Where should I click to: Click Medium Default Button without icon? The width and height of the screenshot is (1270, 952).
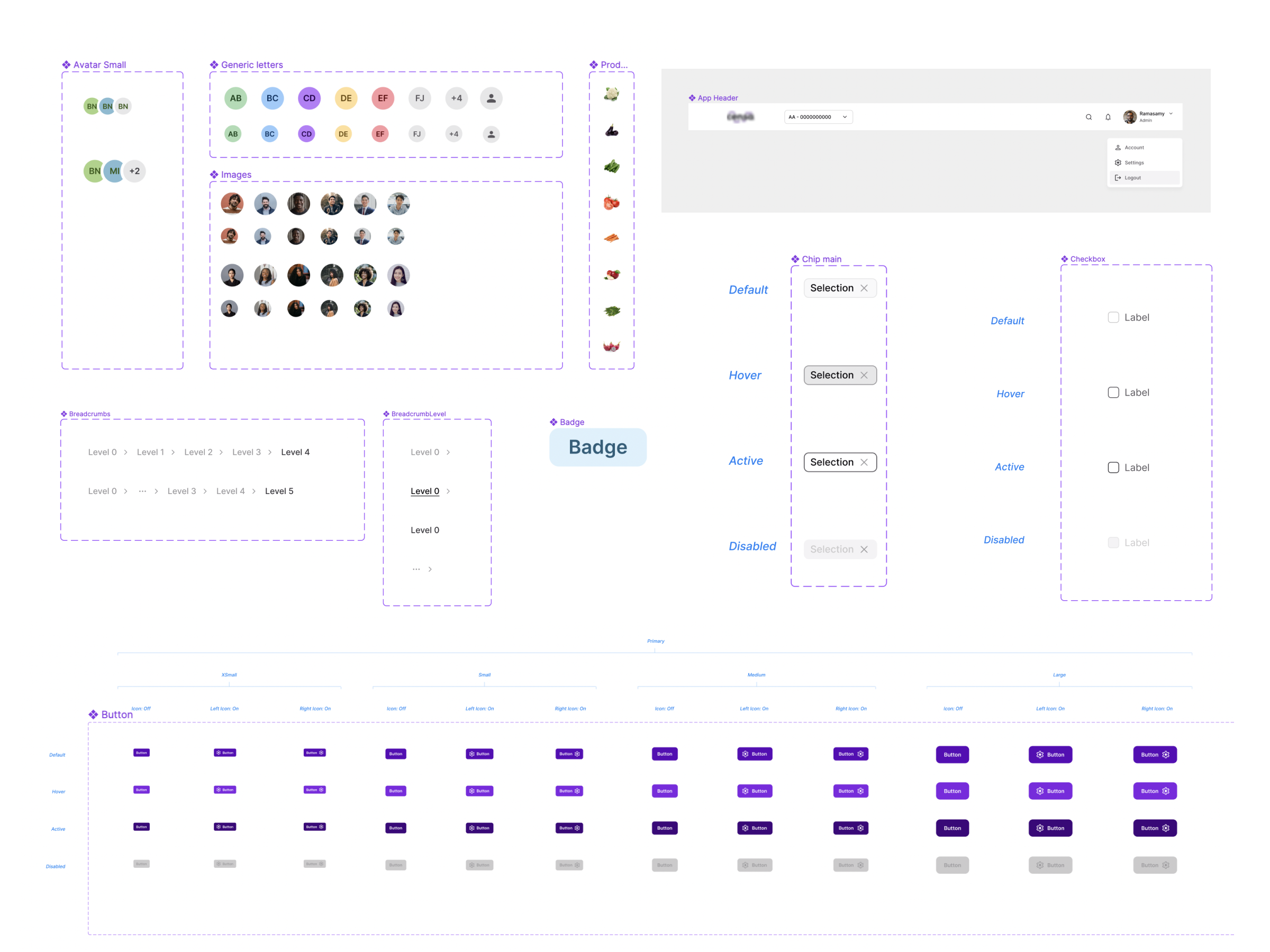pyautogui.click(x=664, y=754)
